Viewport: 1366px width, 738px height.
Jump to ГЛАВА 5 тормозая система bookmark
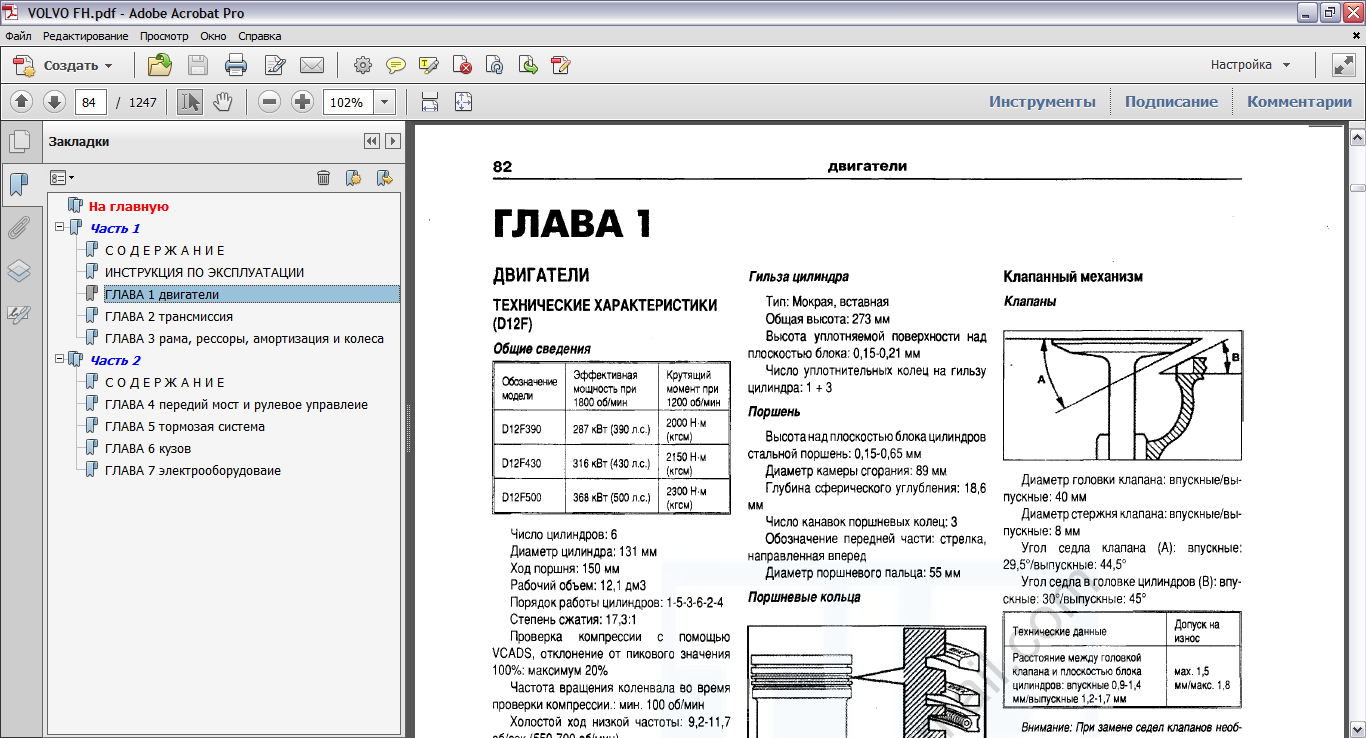185,426
